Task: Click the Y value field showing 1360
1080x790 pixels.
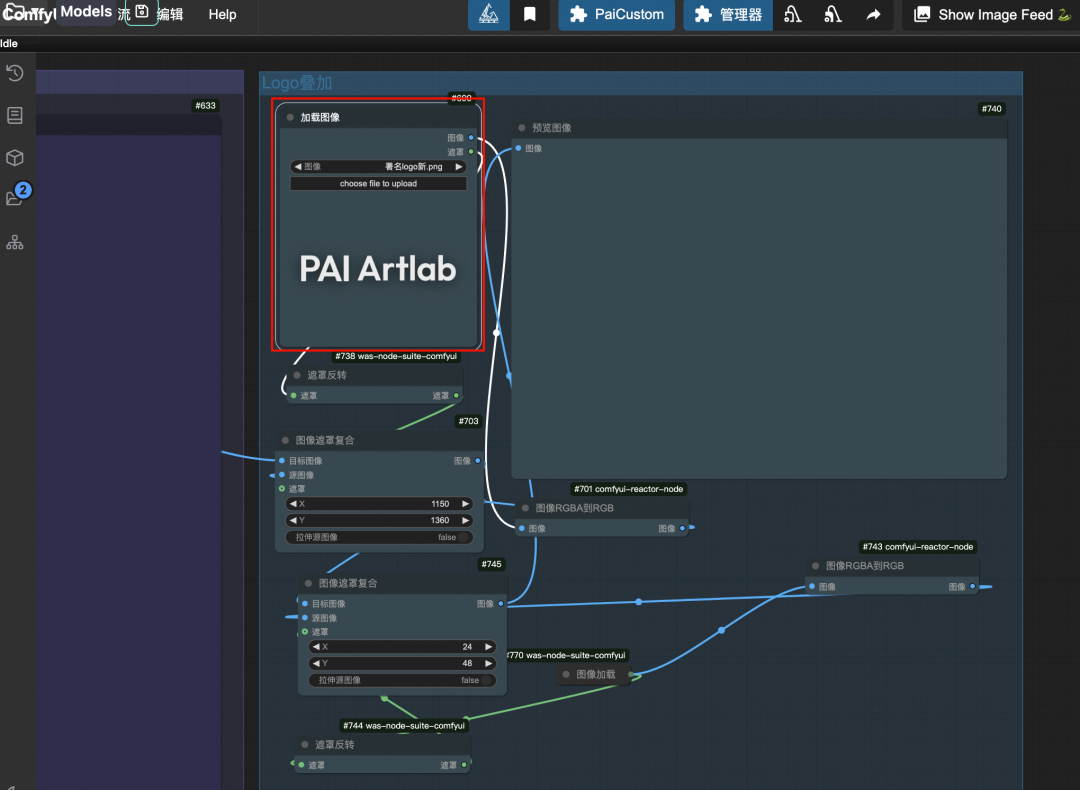Action: [380, 520]
